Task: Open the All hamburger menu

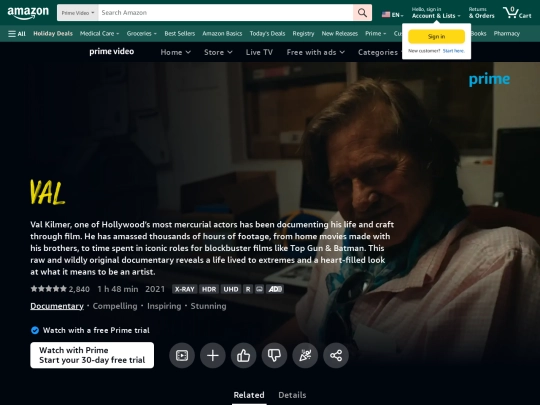Action: click(17, 34)
